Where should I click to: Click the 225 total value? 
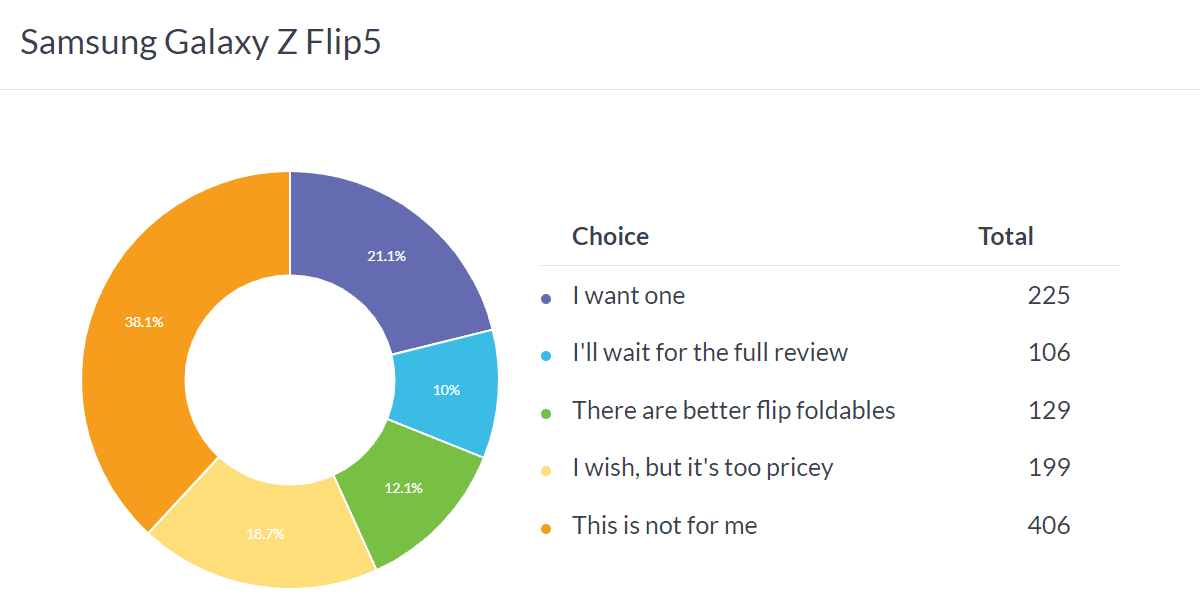click(1048, 296)
